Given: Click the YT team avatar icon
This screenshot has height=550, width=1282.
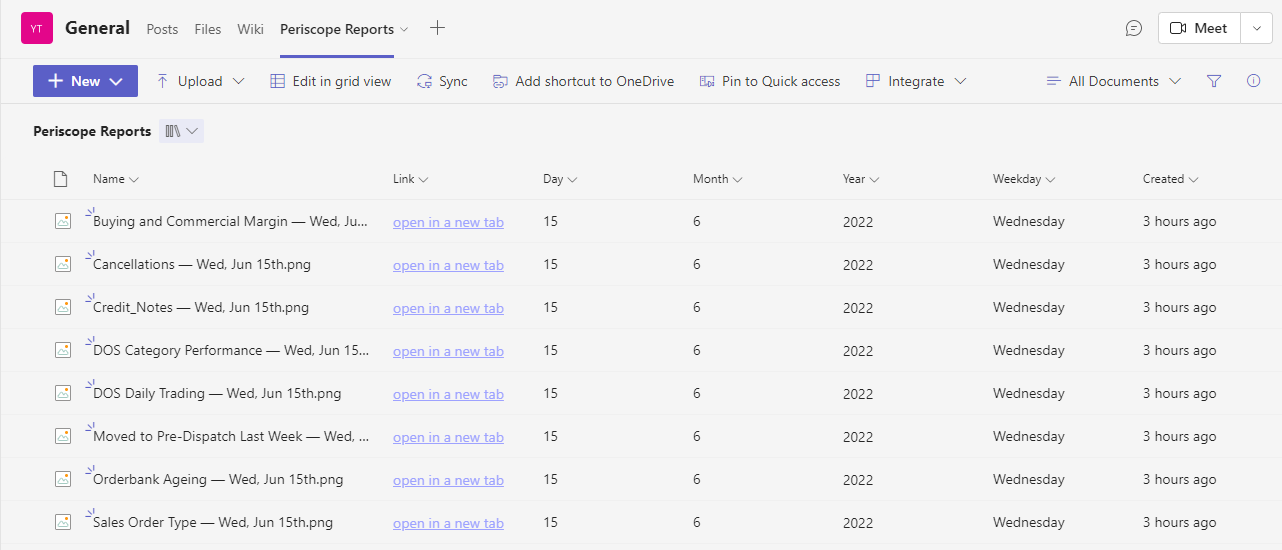Looking at the screenshot, I should pyautogui.click(x=37, y=29).
